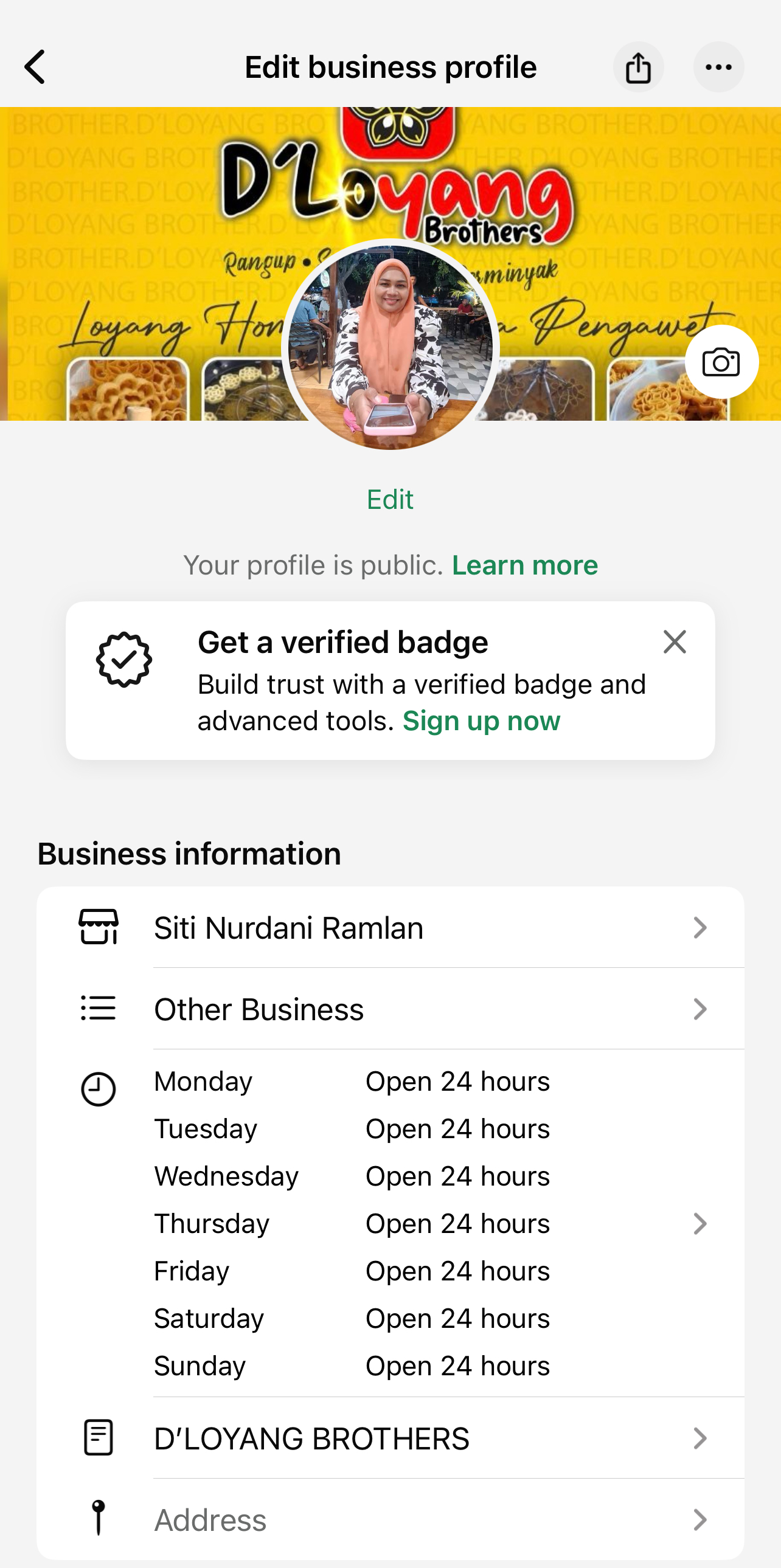This screenshot has height=1568, width=781.
Task: Tap the circular profile photo
Action: click(x=390, y=345)
